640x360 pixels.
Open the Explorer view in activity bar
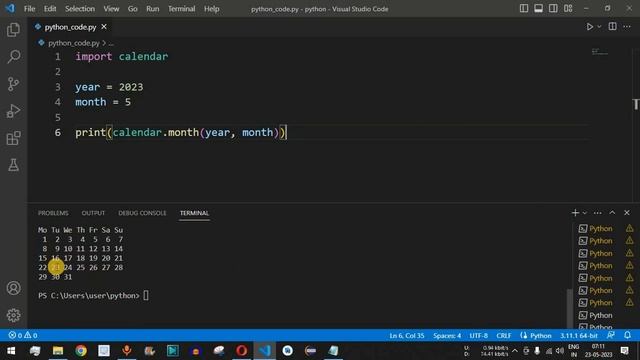13,30
